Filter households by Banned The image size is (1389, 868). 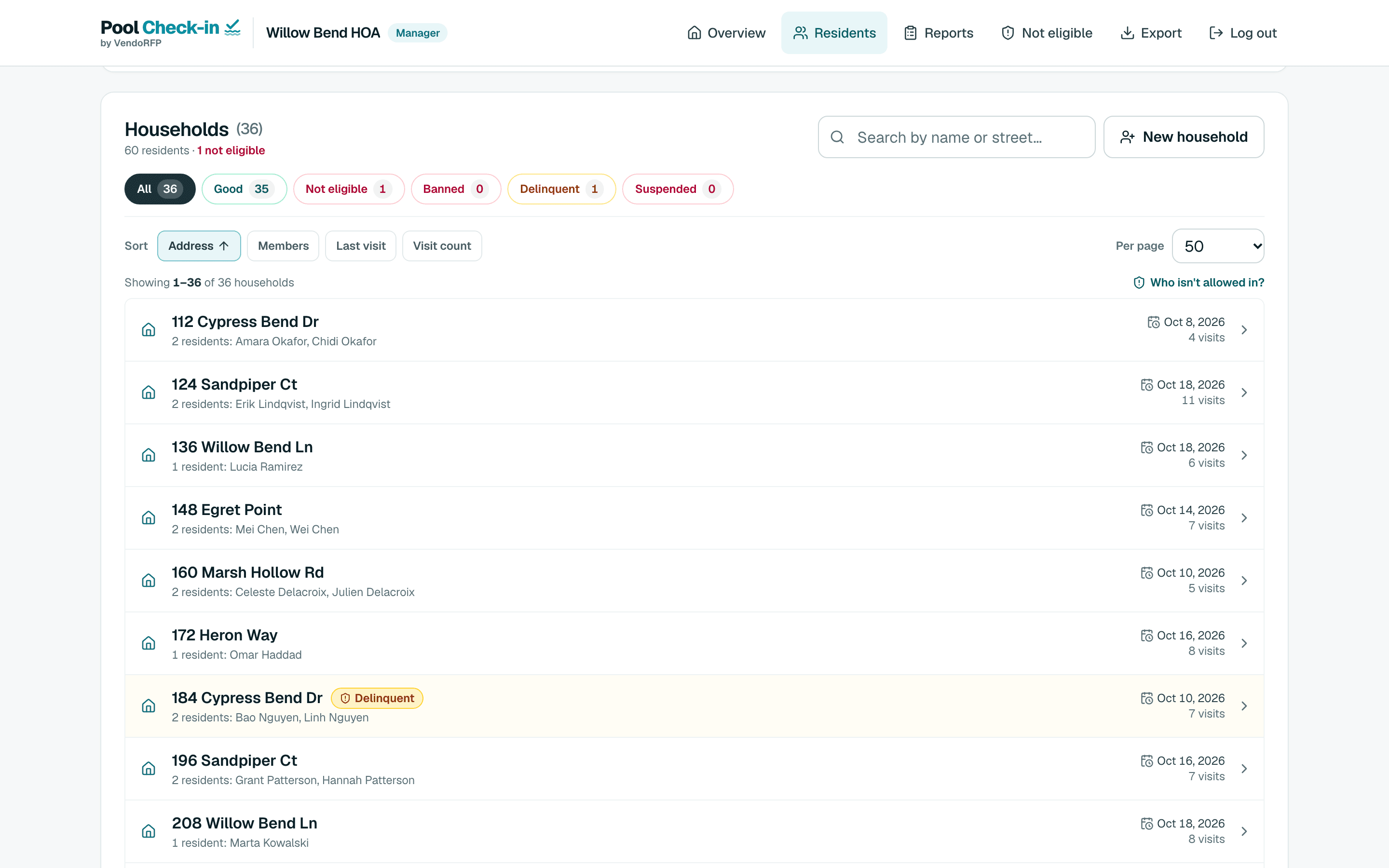click(456, 189)
